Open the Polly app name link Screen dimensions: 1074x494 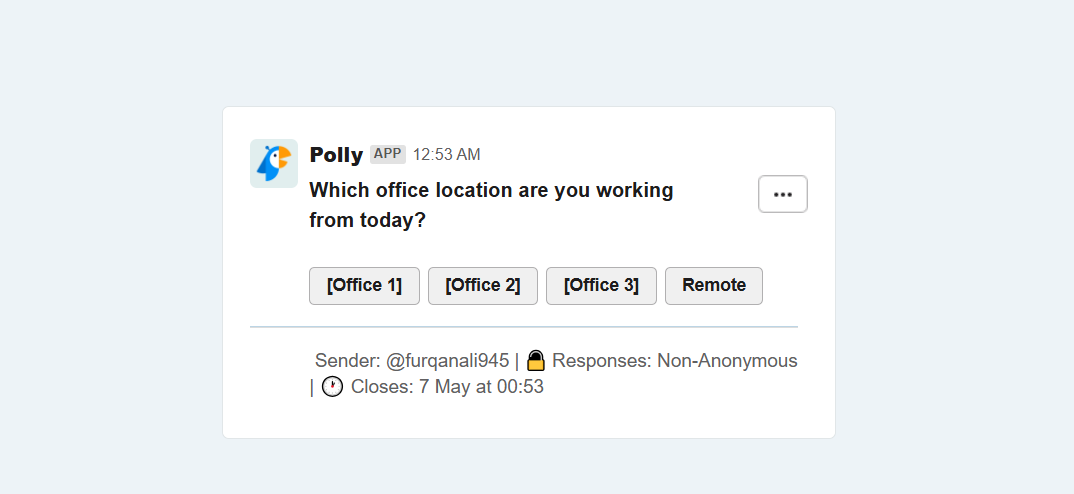pos(336,155)
